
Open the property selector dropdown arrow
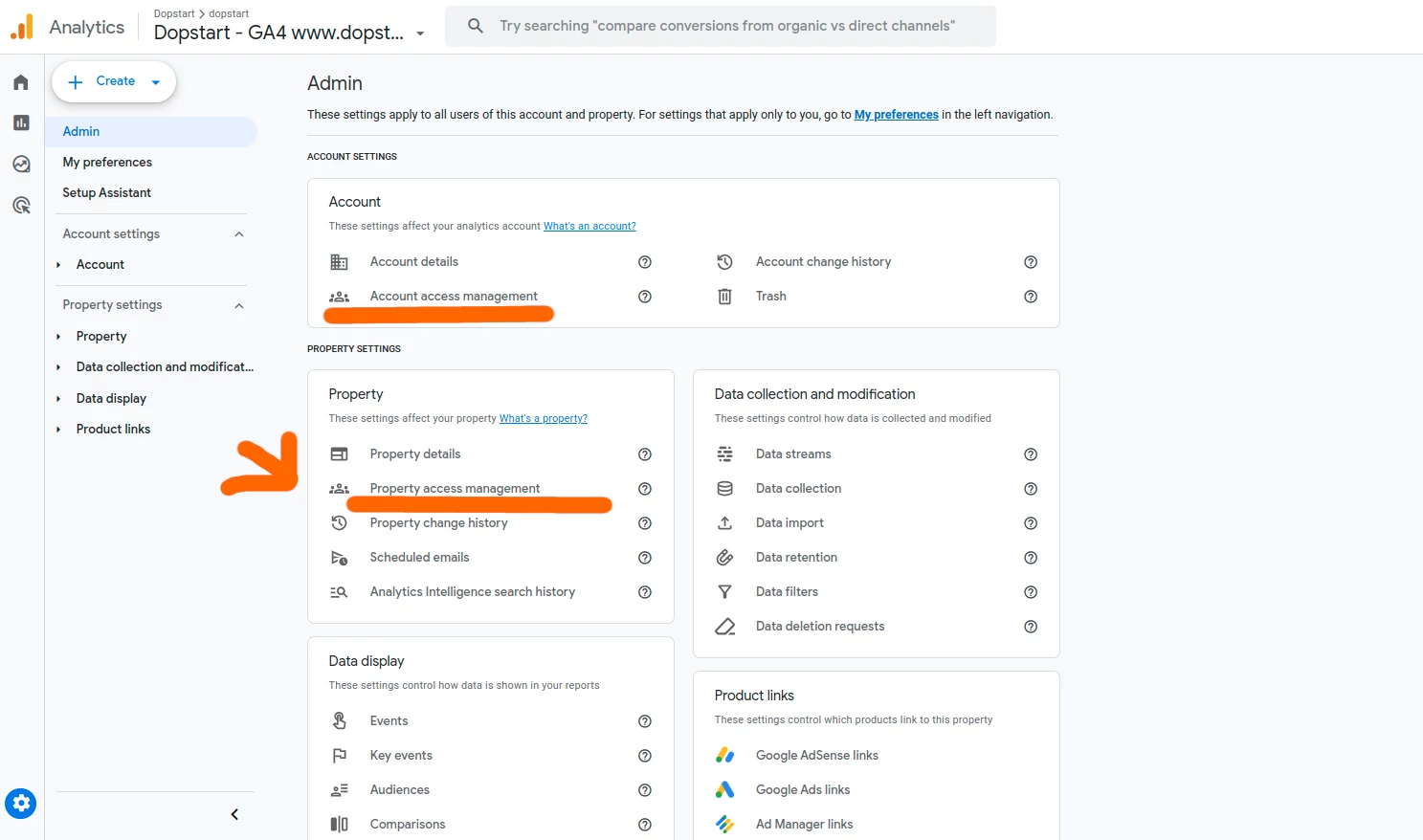point(420,33)
